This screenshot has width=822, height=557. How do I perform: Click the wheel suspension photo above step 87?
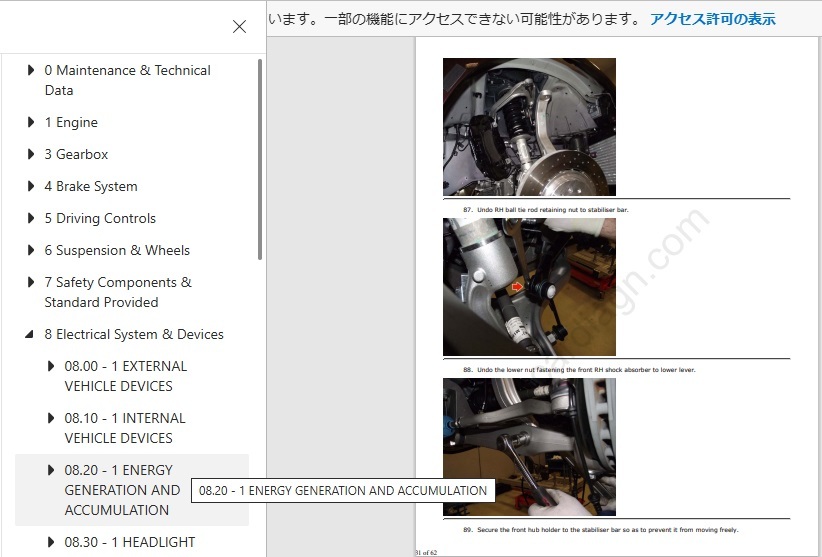pyautogui.click(x=529, y=127)
